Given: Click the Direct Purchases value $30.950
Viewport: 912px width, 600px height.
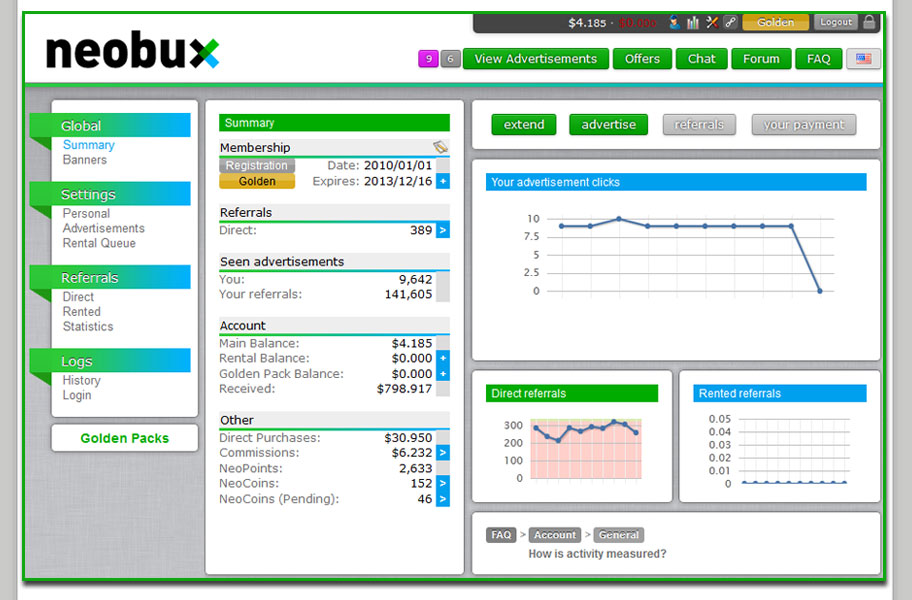Looking at the screenshot, I should pyautogui.click(x=408, y=438).
